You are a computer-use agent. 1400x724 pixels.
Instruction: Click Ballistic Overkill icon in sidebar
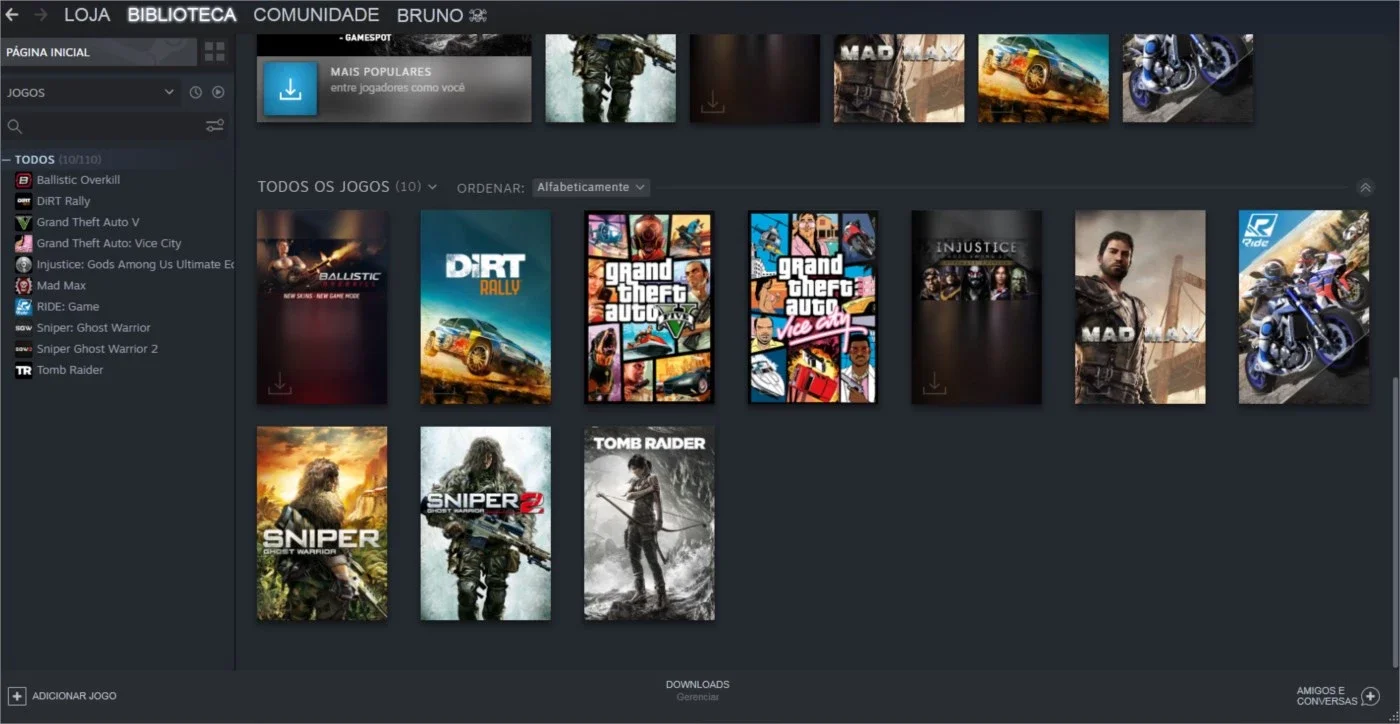click(x=23, y=180)
